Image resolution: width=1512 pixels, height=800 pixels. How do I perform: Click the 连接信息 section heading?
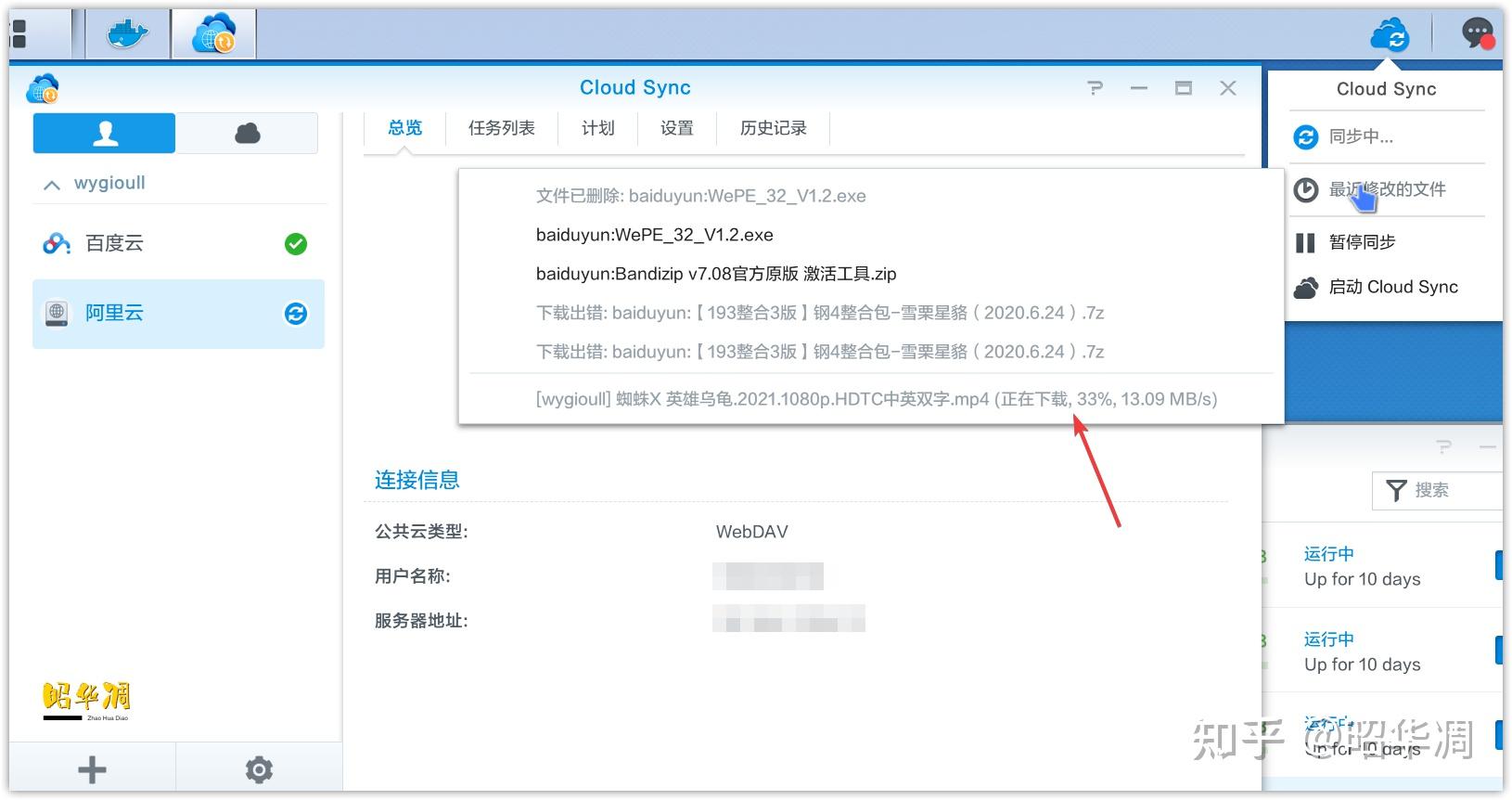pos(417,480)
